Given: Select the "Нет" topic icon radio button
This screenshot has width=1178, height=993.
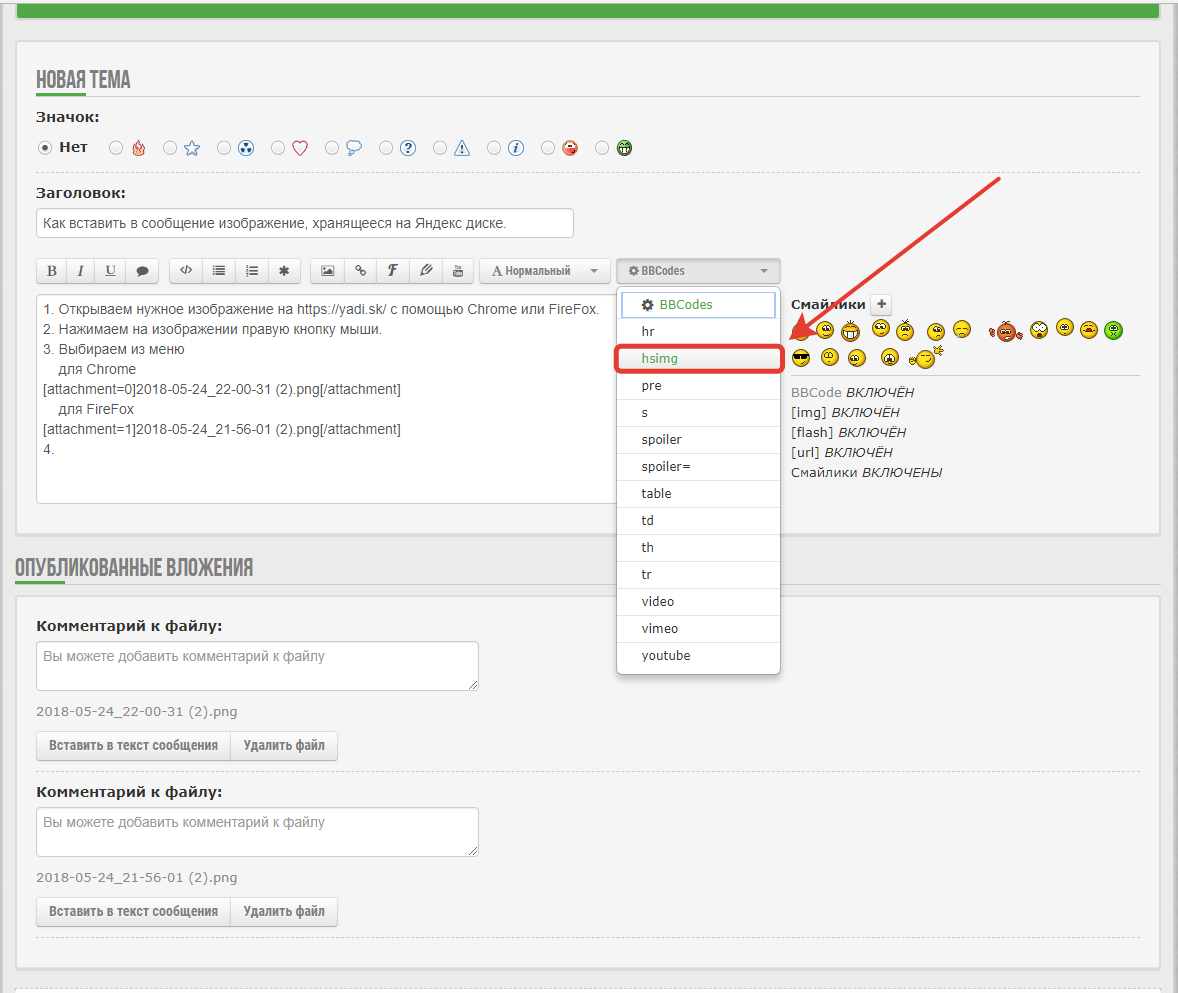Looking at the screenshot, I should click(45, 148).
